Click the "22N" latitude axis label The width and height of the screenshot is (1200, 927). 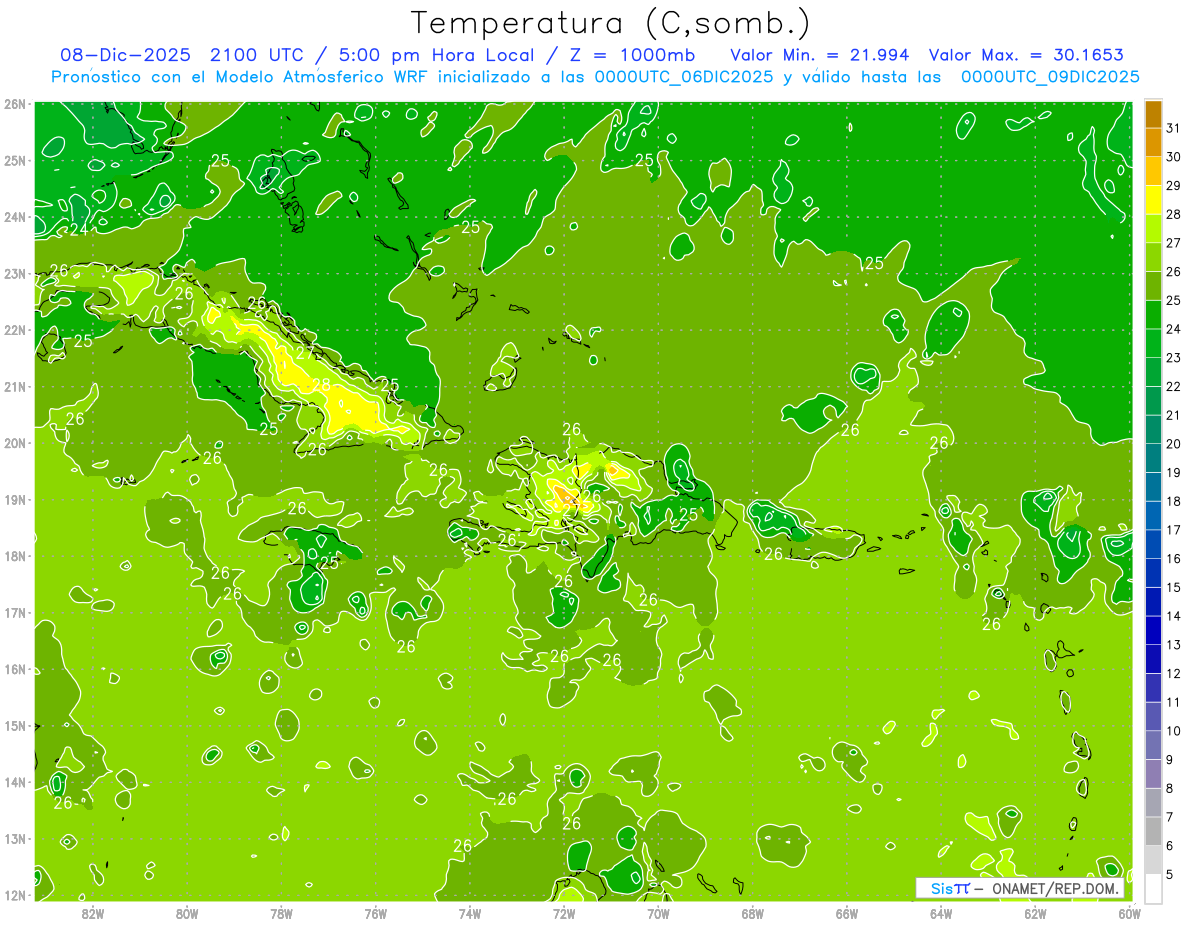pyautogui.click(x=15, y=330)
